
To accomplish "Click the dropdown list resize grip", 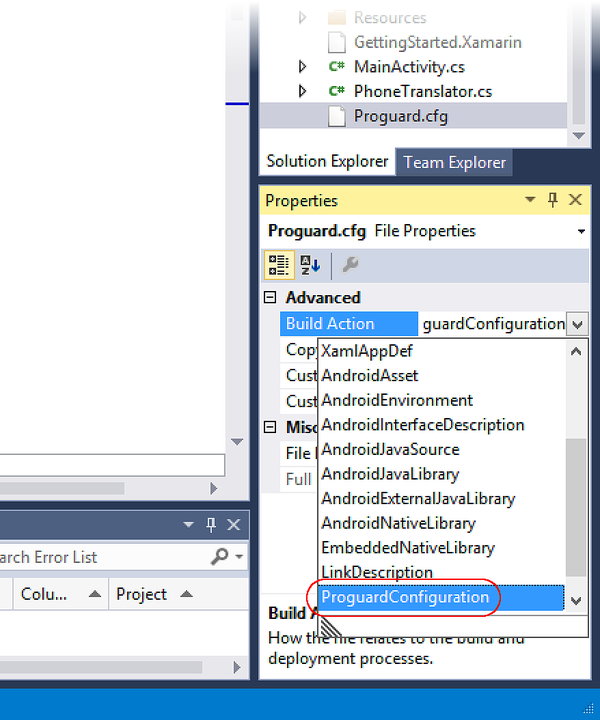I will [x=330, y=627].
